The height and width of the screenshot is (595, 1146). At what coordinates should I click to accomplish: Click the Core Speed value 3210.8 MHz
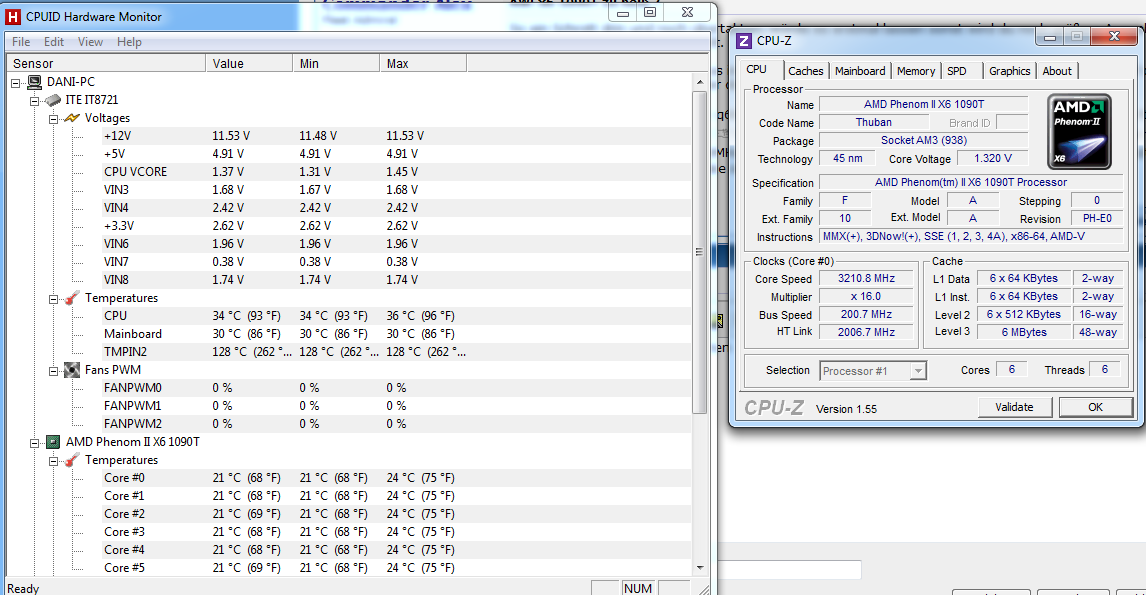tap(866, 278)
